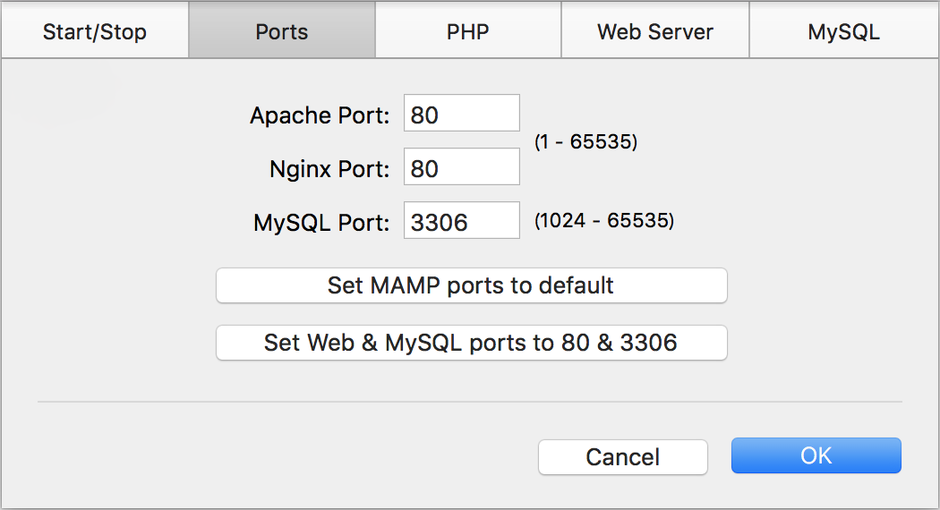The height and width of the screenshot is (510, 940).
Task: Click Set Web & MySQL ports to 80 & 3306
Action: (471, 343)
